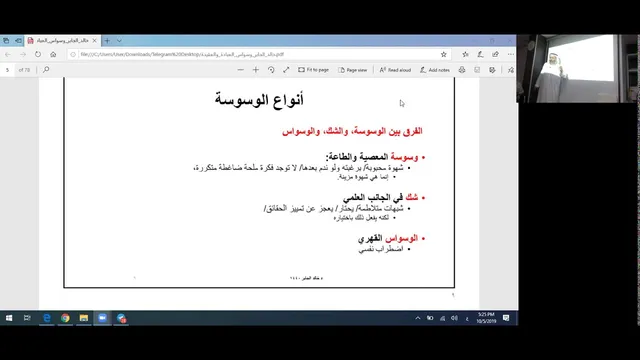Select the open PDF tab
Screen dimensions: 640x360
(62, 41)
